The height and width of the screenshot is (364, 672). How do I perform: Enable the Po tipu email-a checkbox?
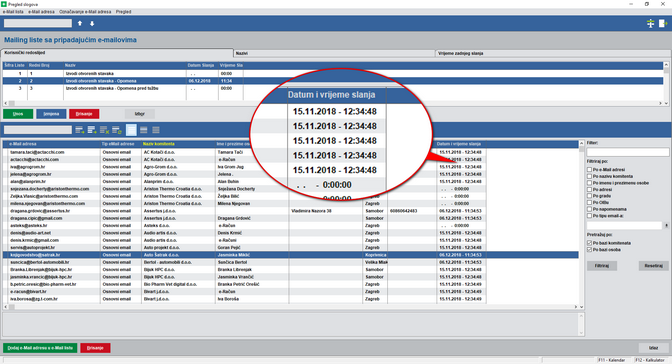[x=589, y=216]
